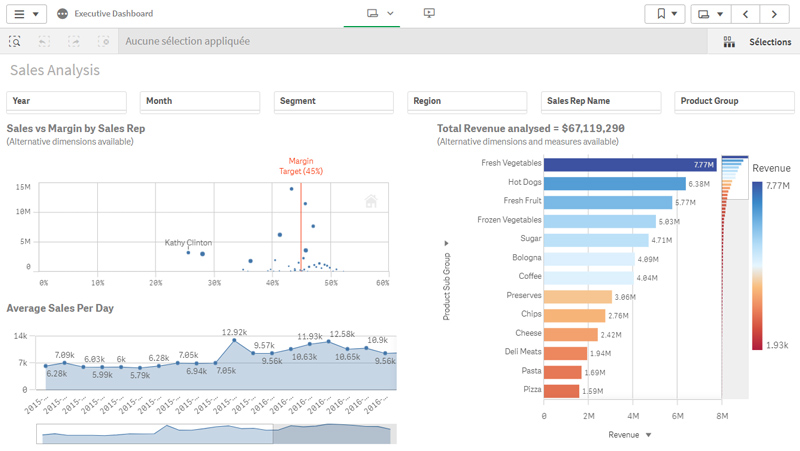Click the Total Revenue analysed title
This screenshot has height=451, width=800.
531,129
